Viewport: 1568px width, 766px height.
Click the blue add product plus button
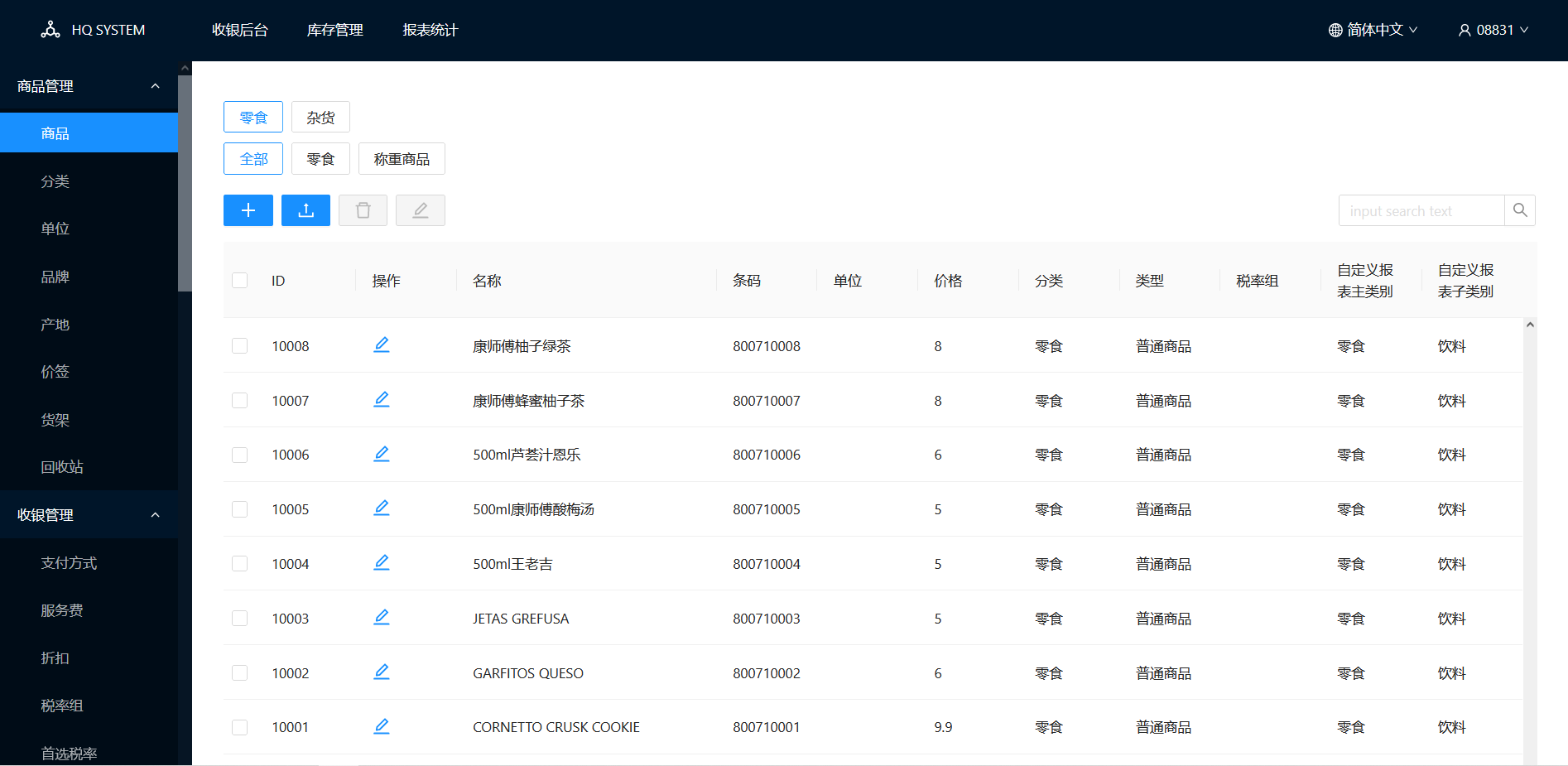248,210
